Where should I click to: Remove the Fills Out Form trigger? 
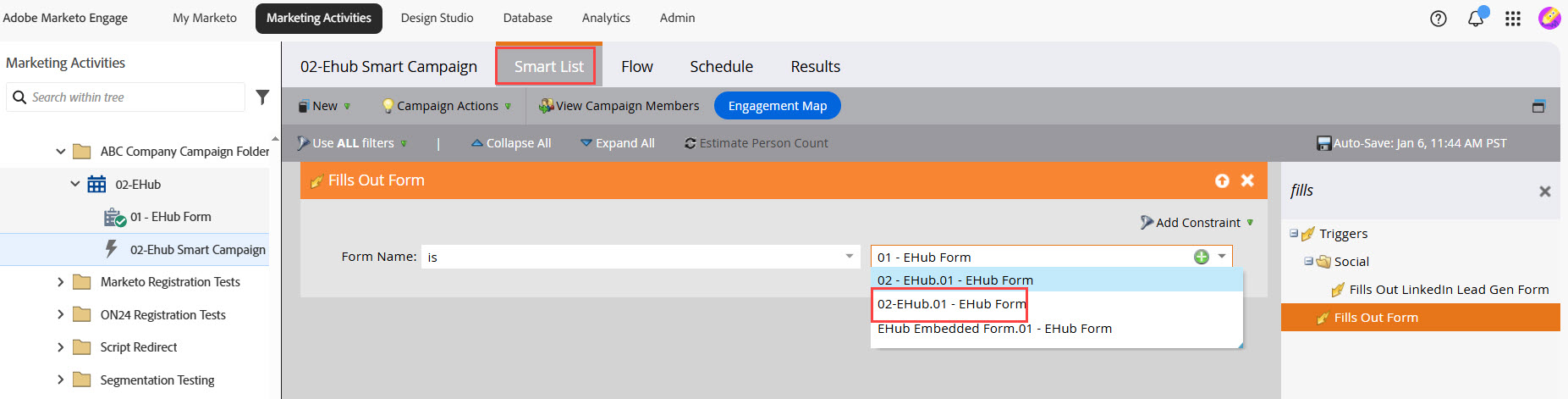coord(1247,180)
